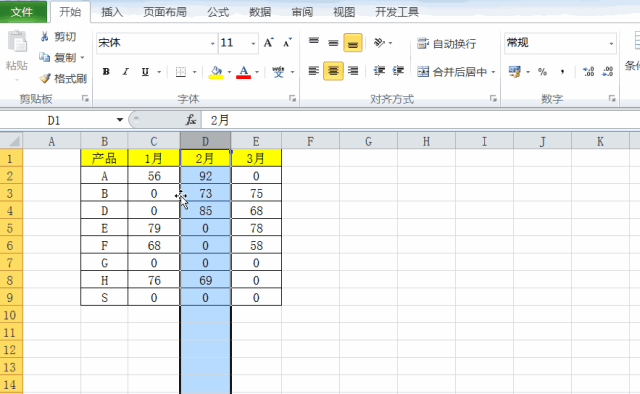Expand the borders dropdown arrow
The image size is (640, 394).
coord(194,72)
